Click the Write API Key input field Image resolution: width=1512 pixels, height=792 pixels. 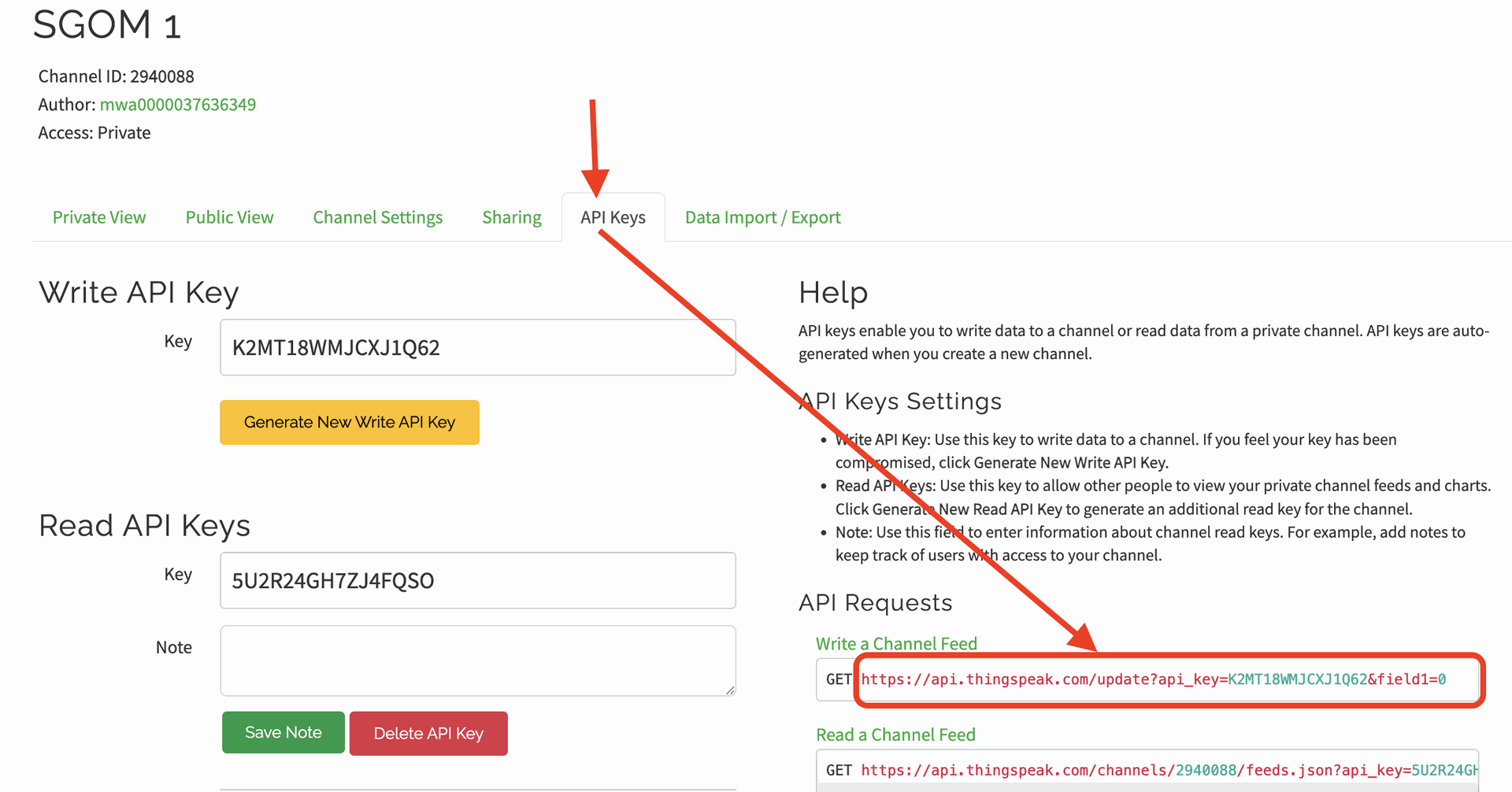pyautogui.click(x=477, y=347)
